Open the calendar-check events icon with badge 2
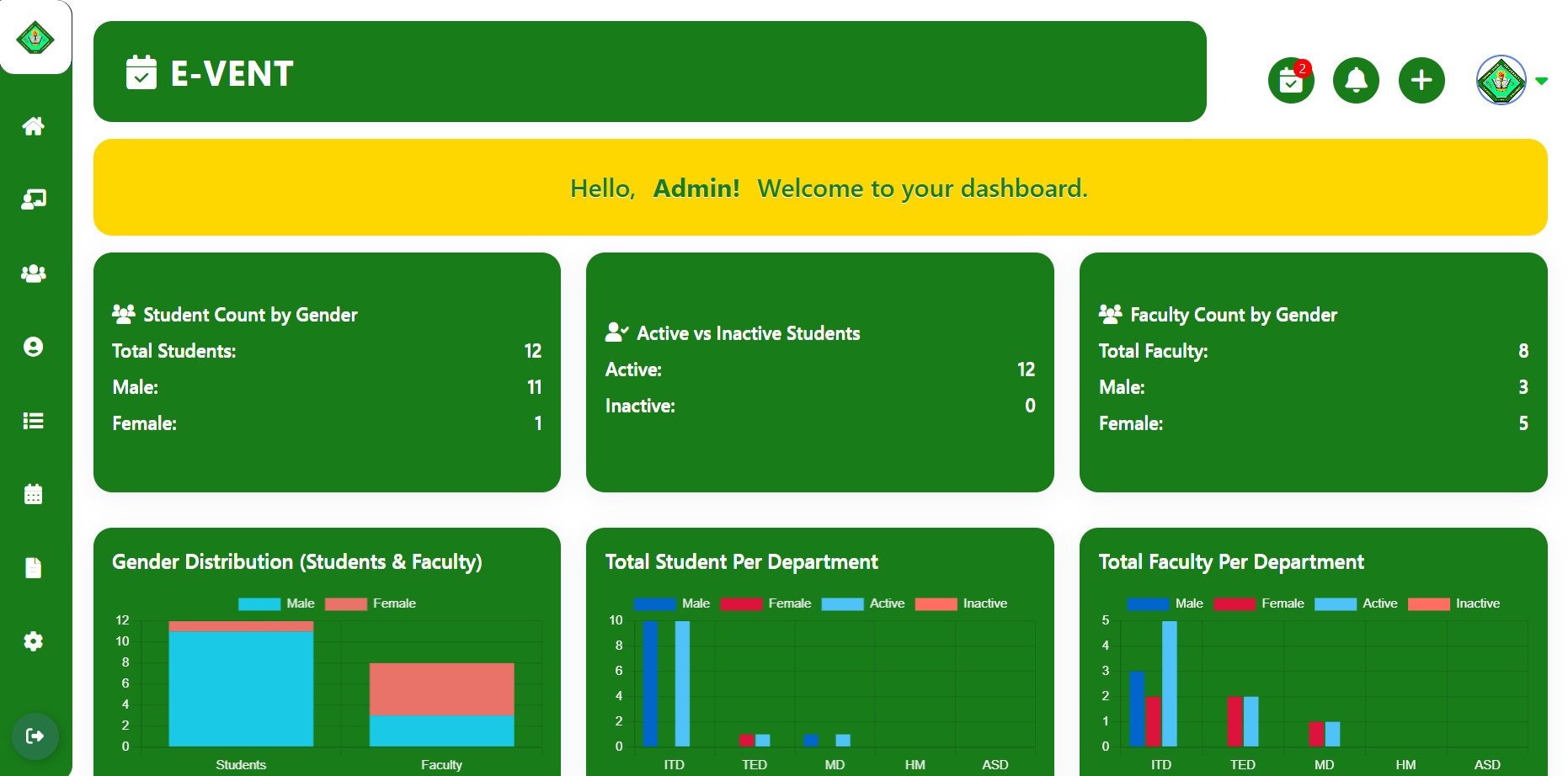1568x776 pixels. click(x=1291, y=81)
